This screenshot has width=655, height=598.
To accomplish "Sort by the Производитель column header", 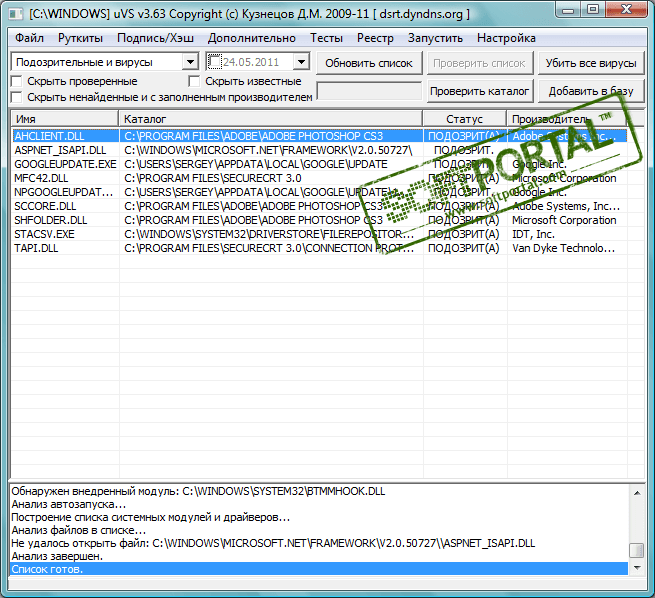I will (566, 119).
